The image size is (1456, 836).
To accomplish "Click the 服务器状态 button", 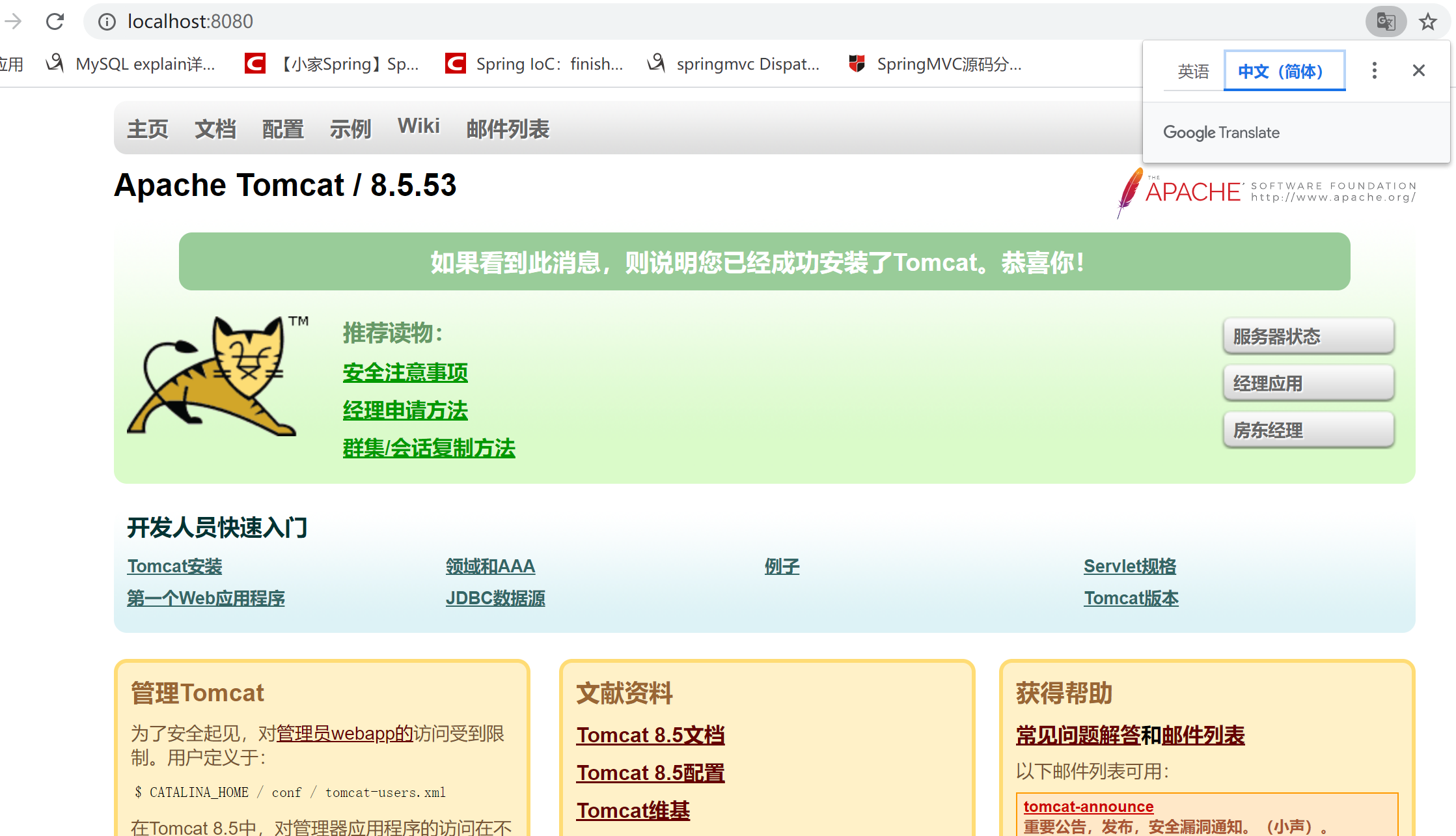I will (1308, 336).
